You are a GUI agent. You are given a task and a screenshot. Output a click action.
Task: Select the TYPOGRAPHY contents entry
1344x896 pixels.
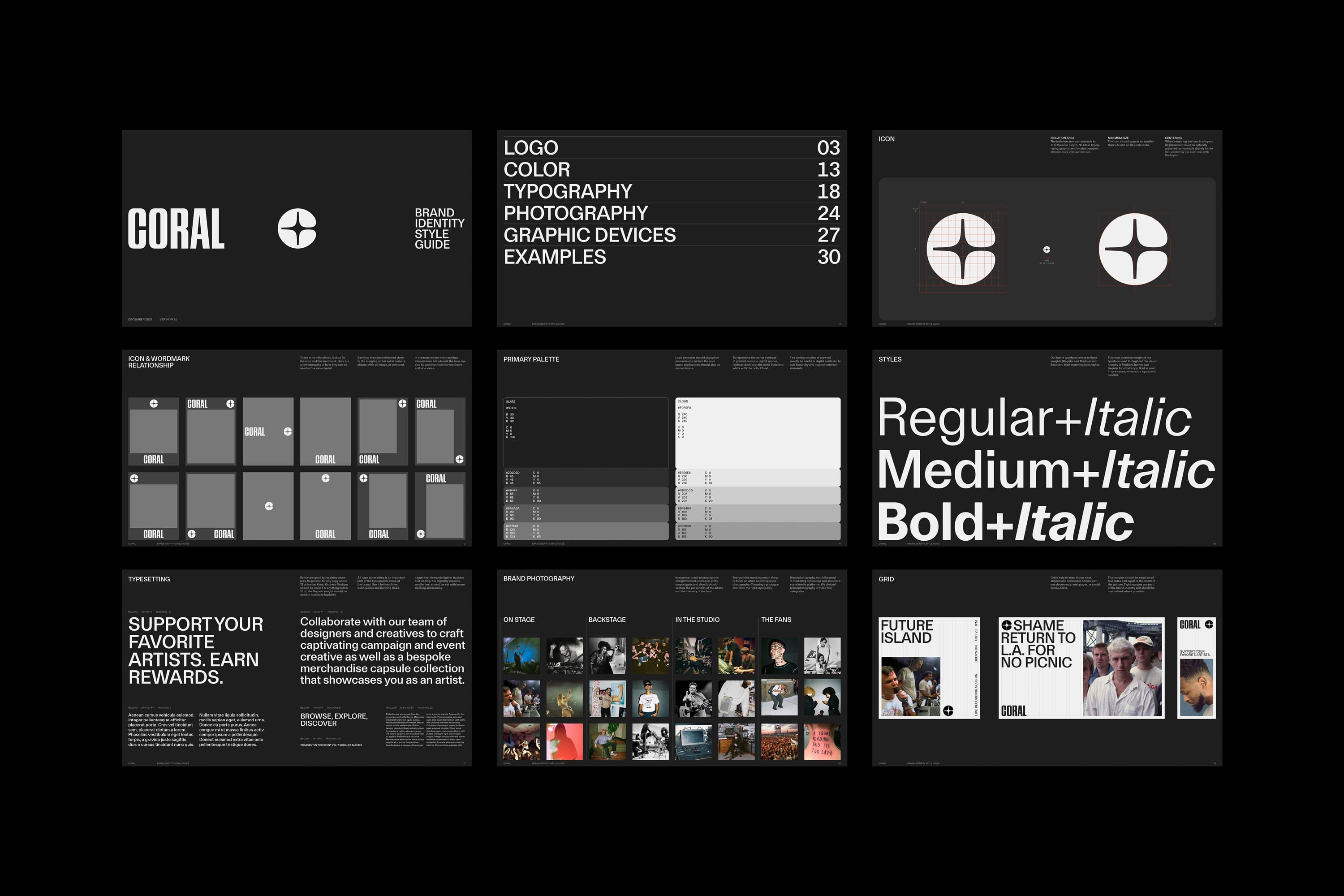568,191
